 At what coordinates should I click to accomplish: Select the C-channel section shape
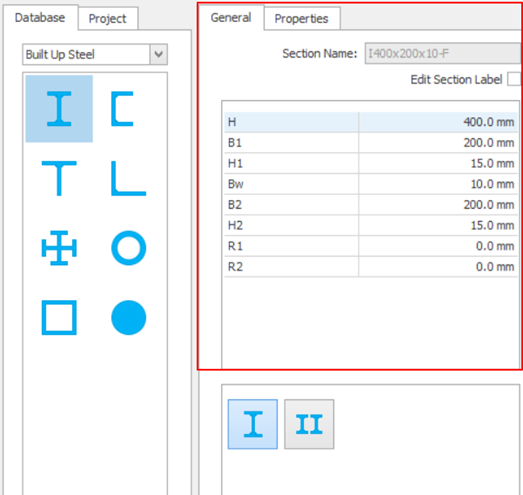click(122, 109)
